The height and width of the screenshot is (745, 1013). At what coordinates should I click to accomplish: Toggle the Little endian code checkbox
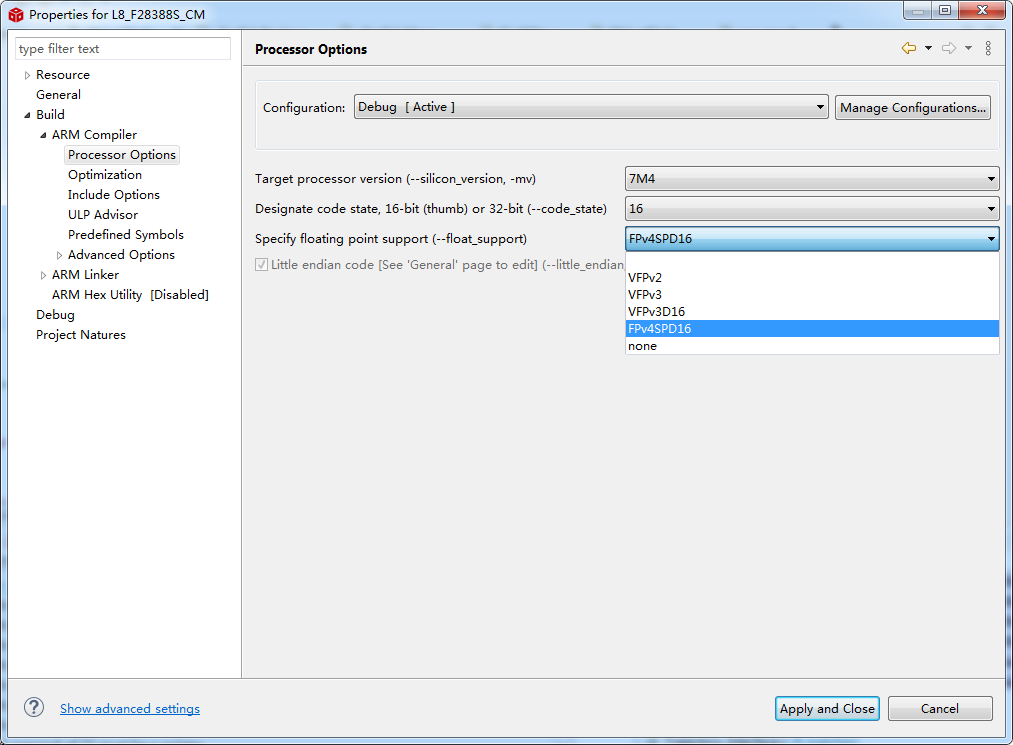(261, 265)
